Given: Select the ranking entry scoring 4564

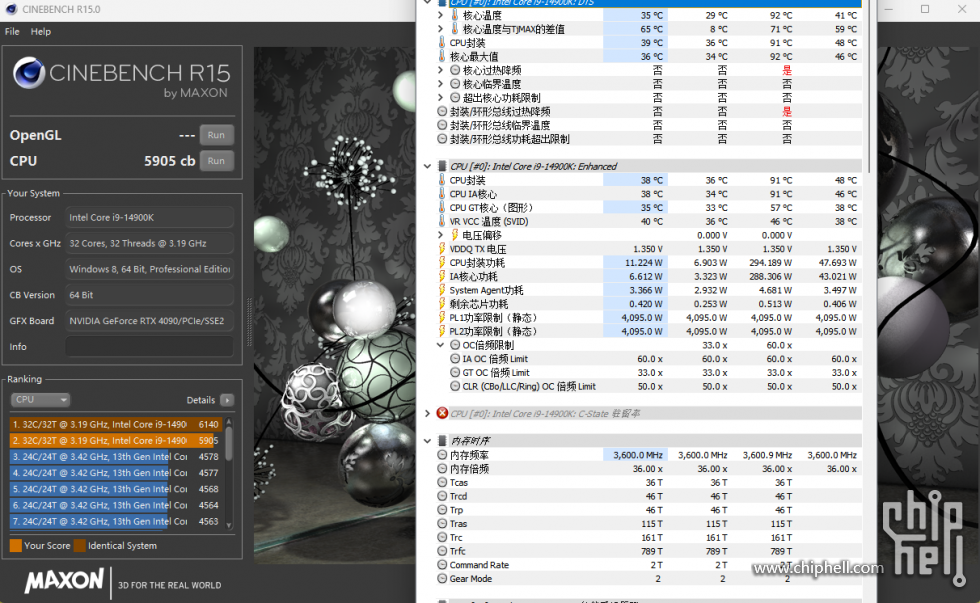Looking at the screenshot, I should [116, 506].
